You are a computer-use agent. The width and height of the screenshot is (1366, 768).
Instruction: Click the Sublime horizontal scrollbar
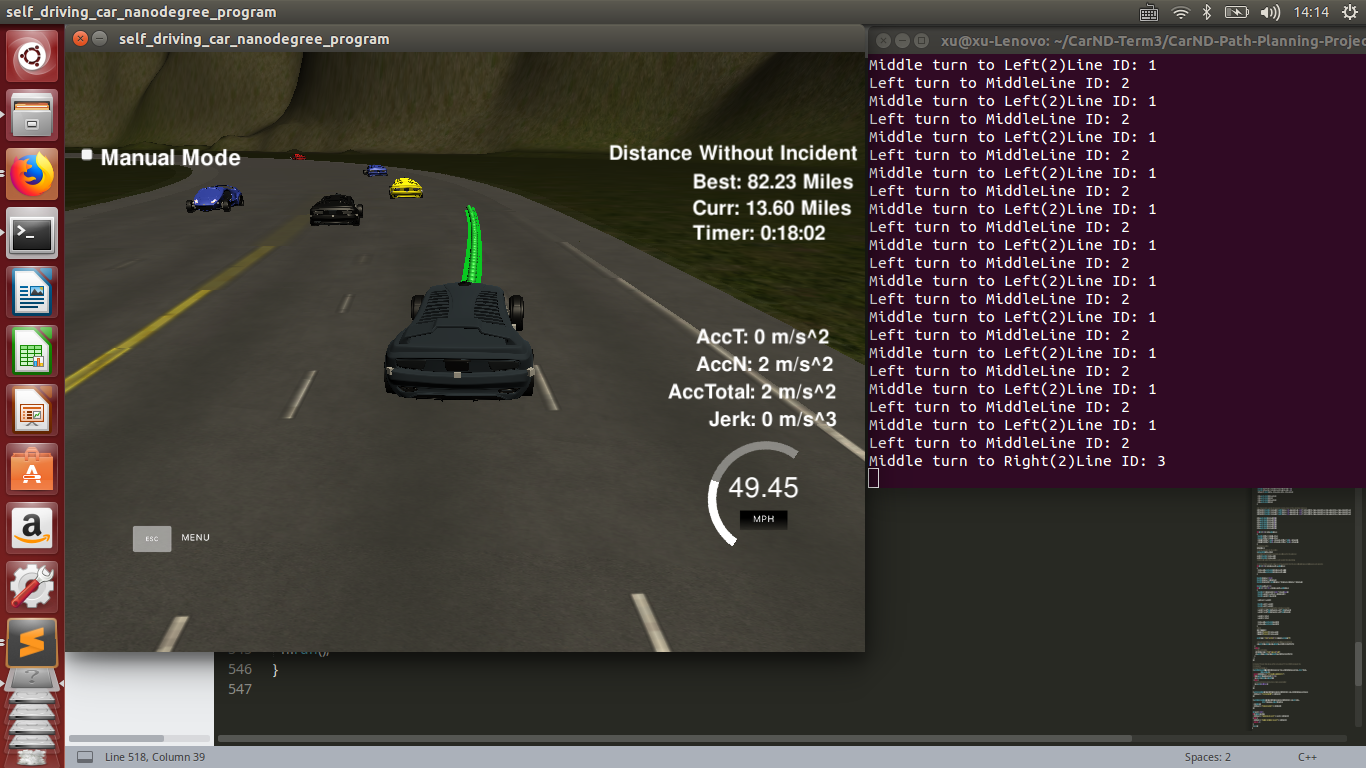675,739
